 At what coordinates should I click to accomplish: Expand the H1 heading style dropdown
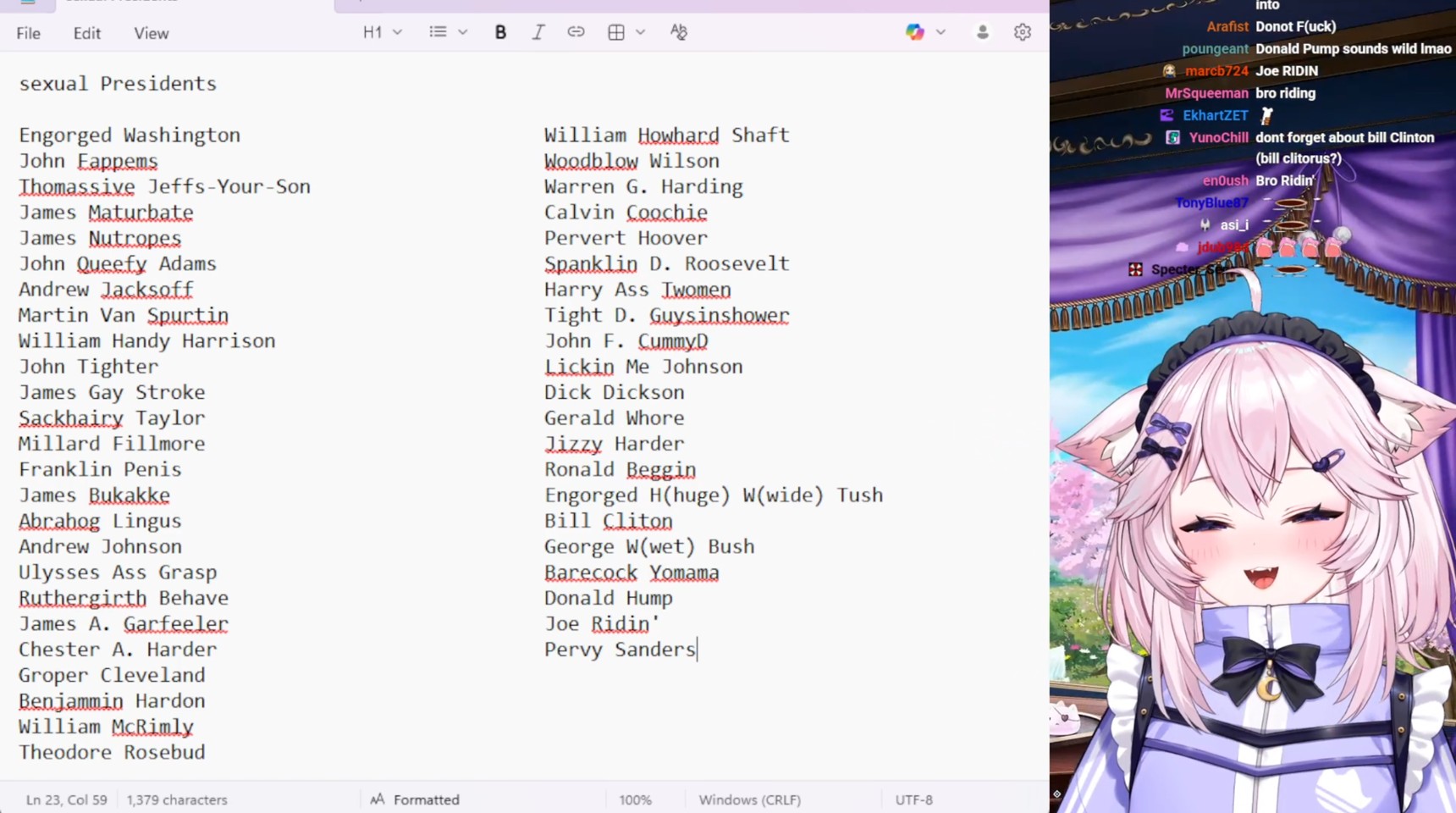click(397, 32)
